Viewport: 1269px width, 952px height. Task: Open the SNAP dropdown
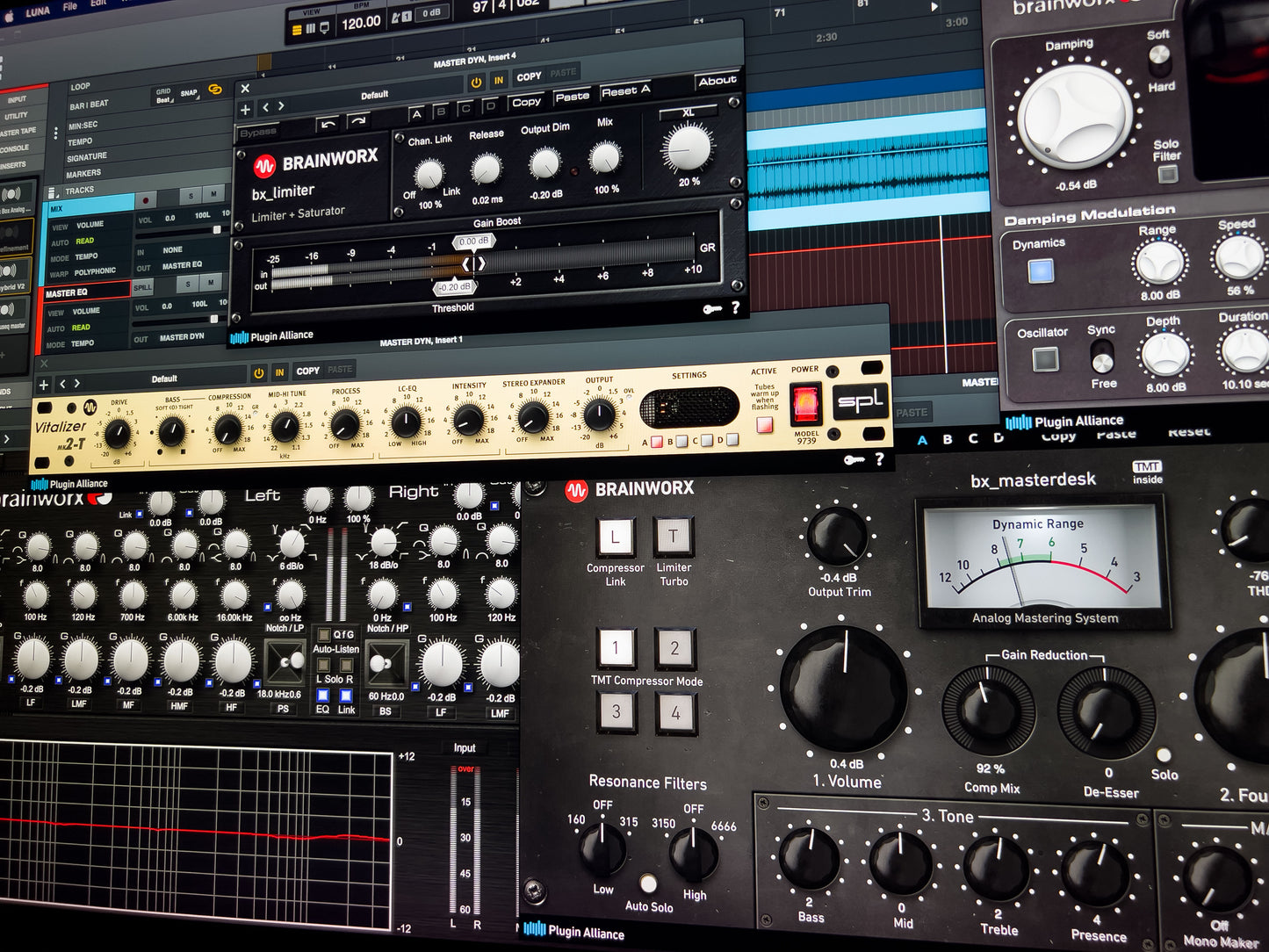[189, 93]
